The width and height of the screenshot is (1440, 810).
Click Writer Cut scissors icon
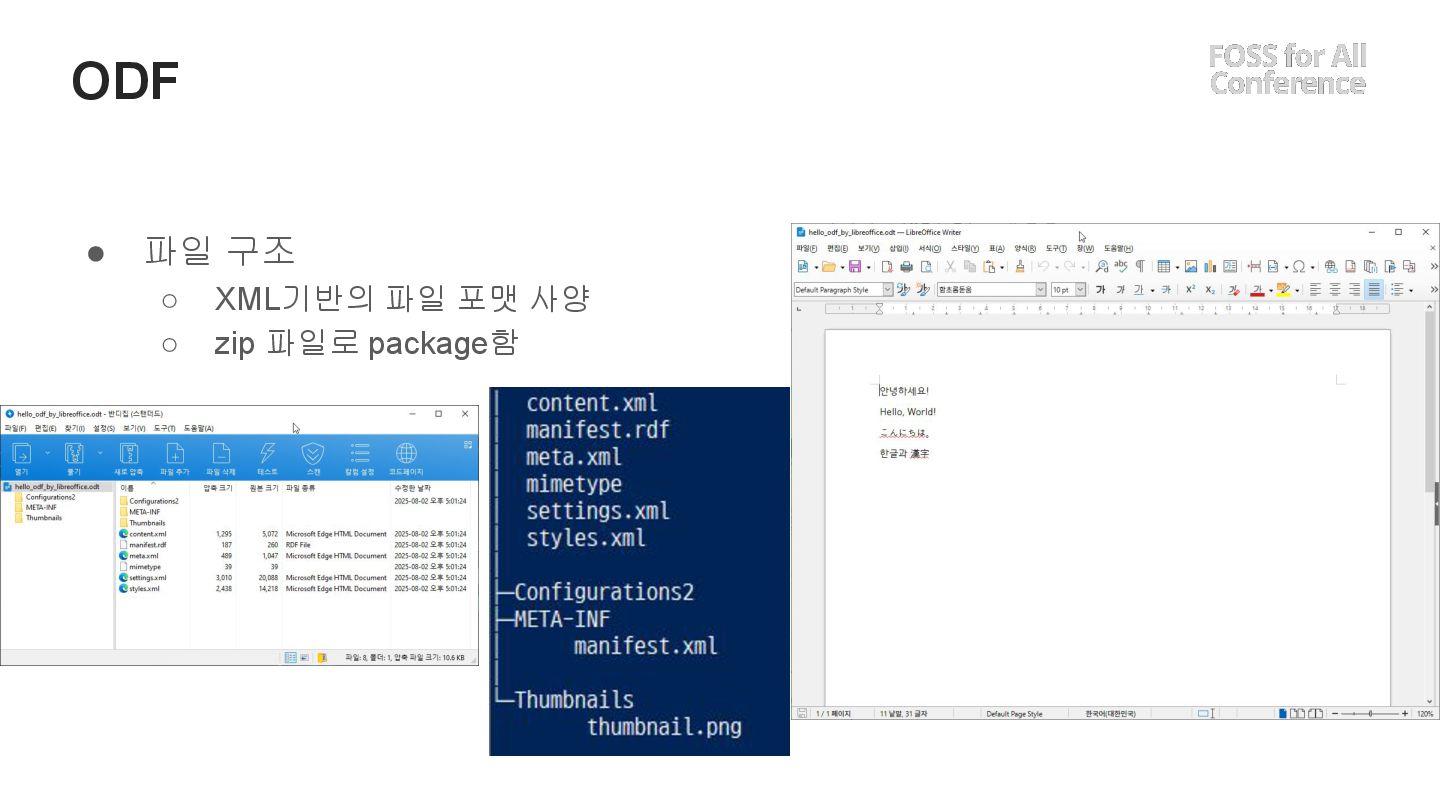(x=950, y=267)
